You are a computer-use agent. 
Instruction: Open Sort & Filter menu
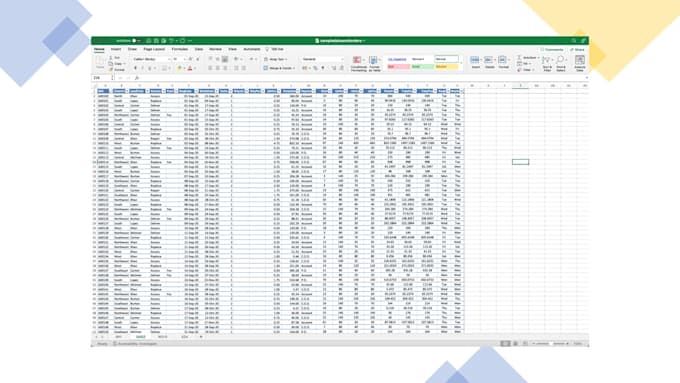[x=547, y=63]
